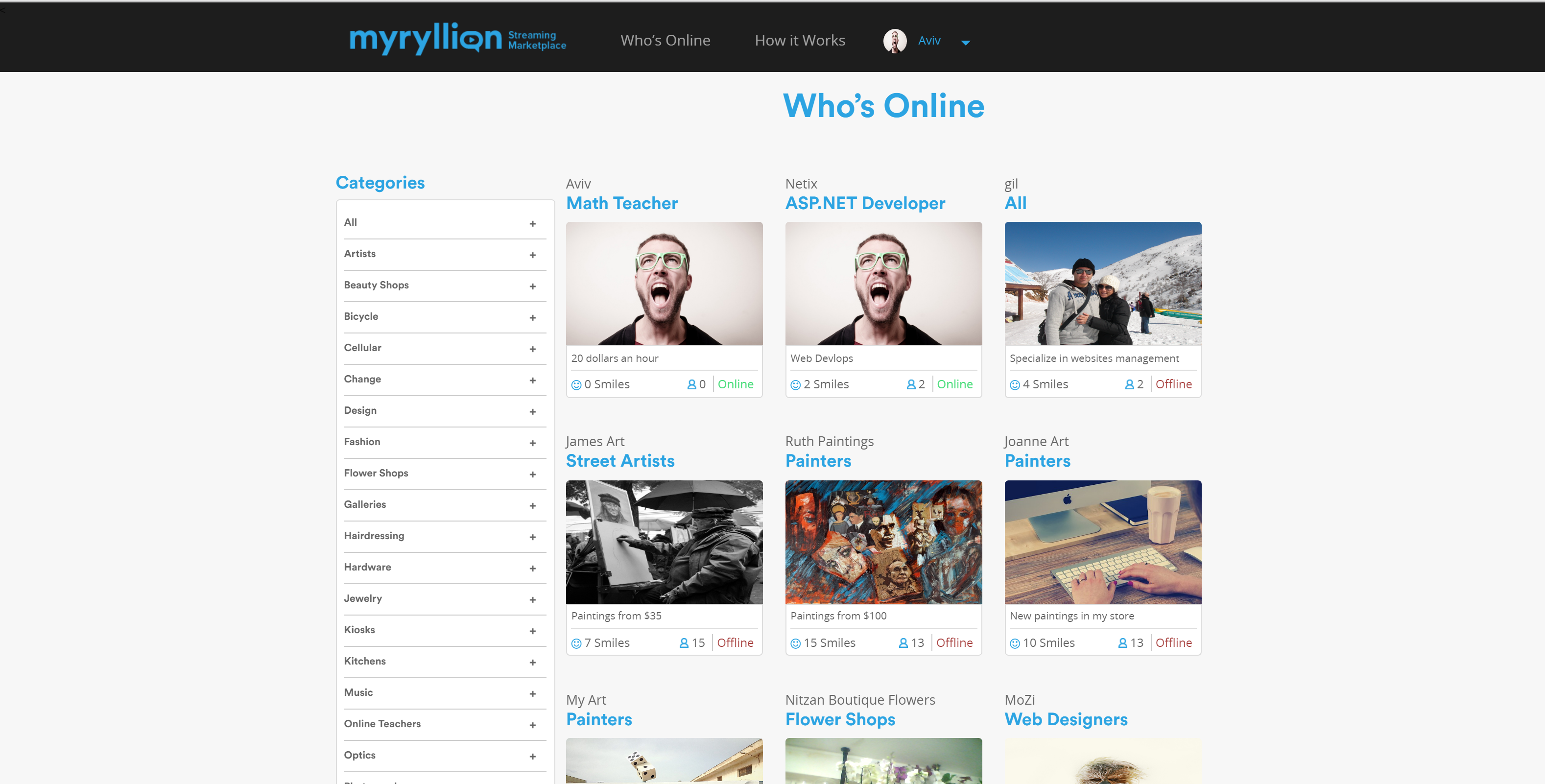Click the viewers icon on Aviv's card
1545x784 pixels.
tap(691, 384)
